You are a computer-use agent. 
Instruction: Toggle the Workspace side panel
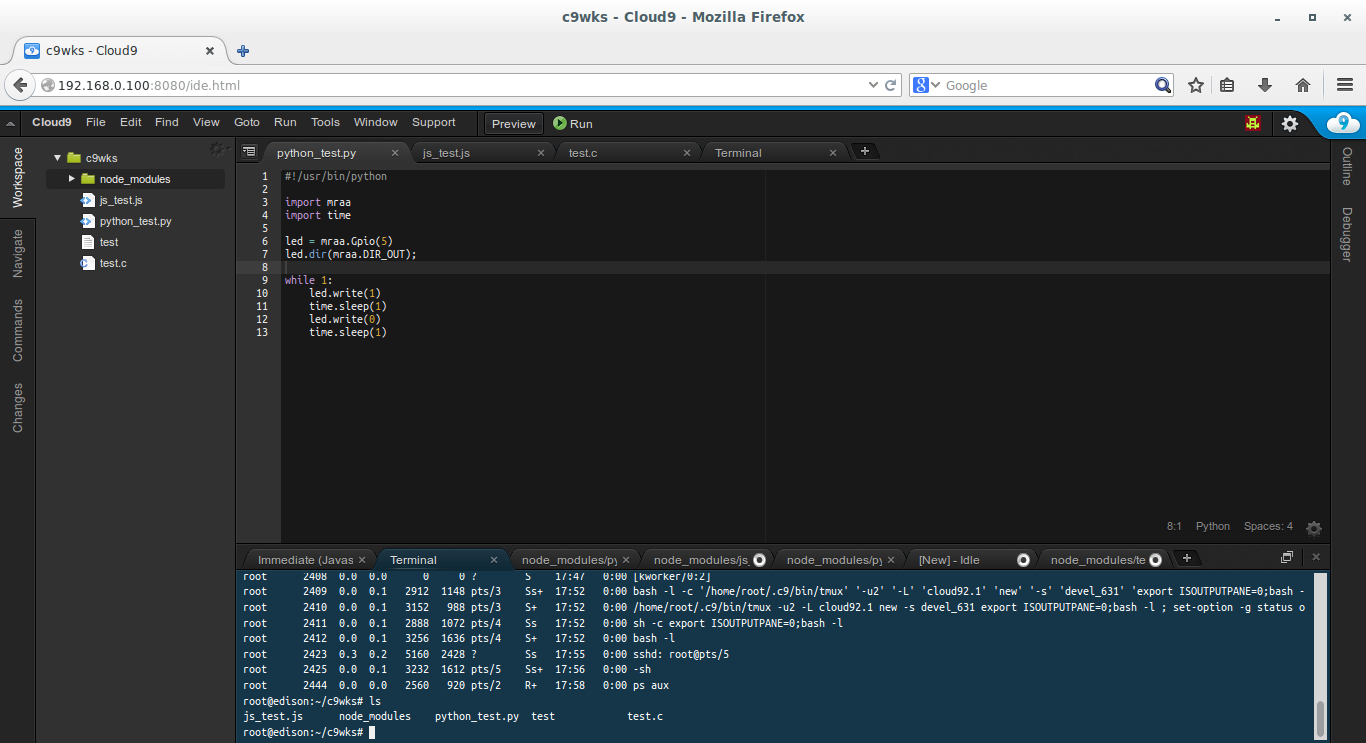(x=17, y=178)
